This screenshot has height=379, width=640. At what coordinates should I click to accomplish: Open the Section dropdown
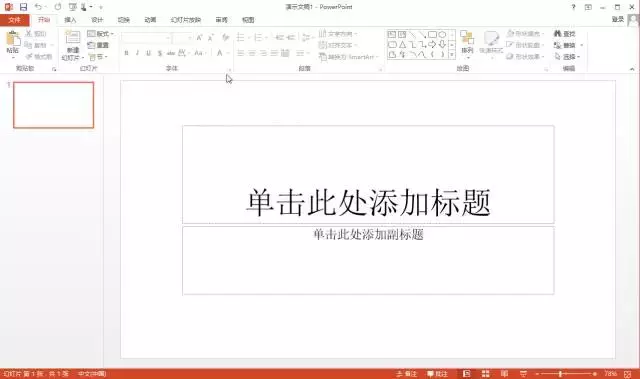[98, 56]
